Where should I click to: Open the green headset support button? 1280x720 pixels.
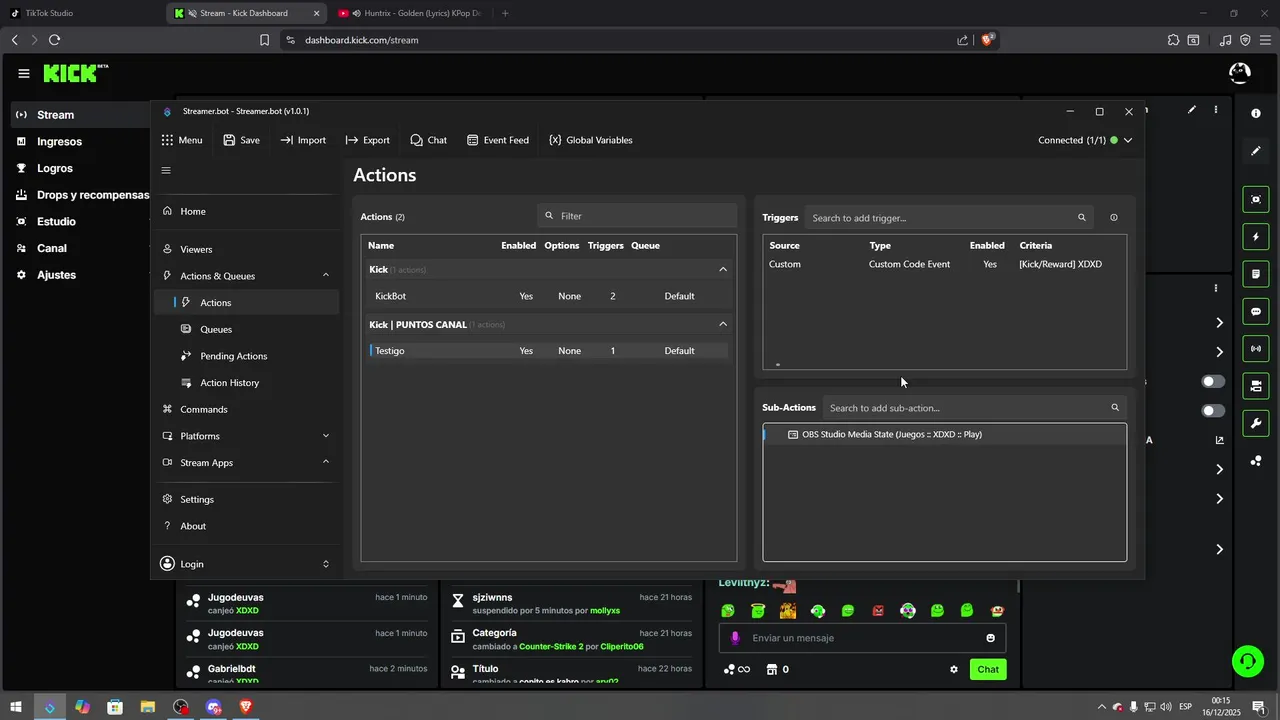click(1247, 660)
